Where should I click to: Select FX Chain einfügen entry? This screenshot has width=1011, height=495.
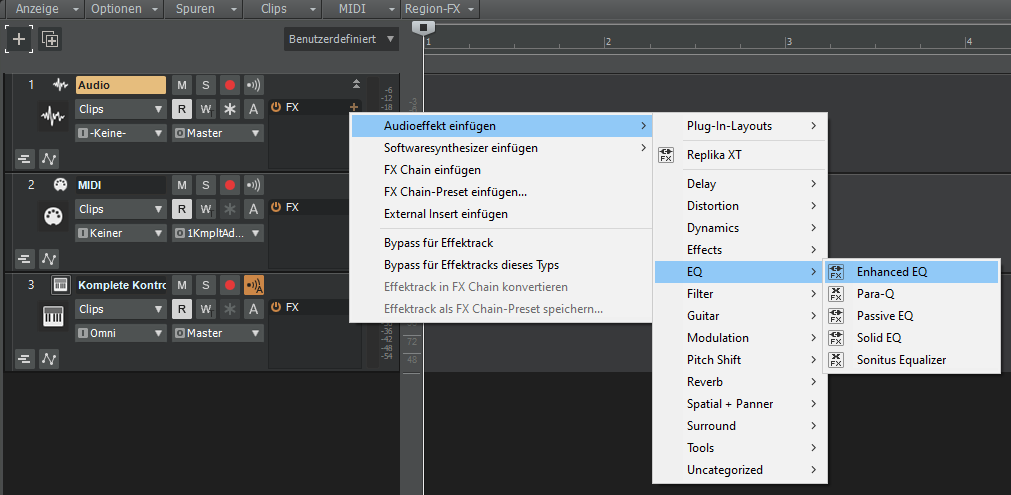[501, 170]
